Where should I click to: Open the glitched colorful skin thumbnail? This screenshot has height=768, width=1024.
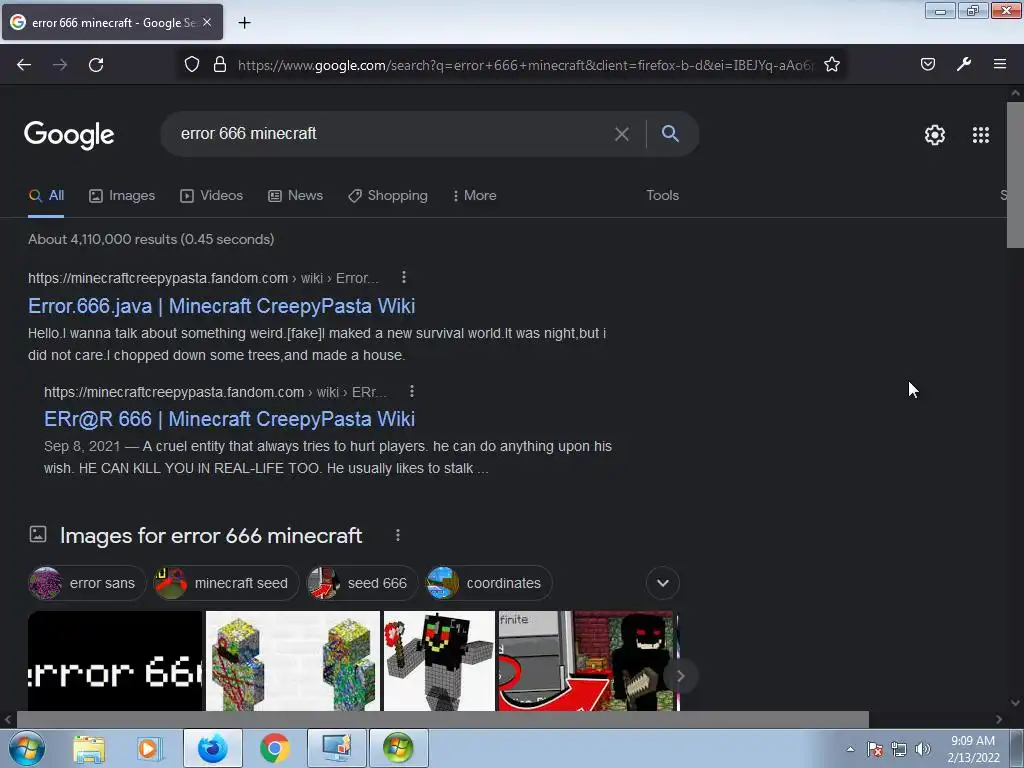point(293,660)
